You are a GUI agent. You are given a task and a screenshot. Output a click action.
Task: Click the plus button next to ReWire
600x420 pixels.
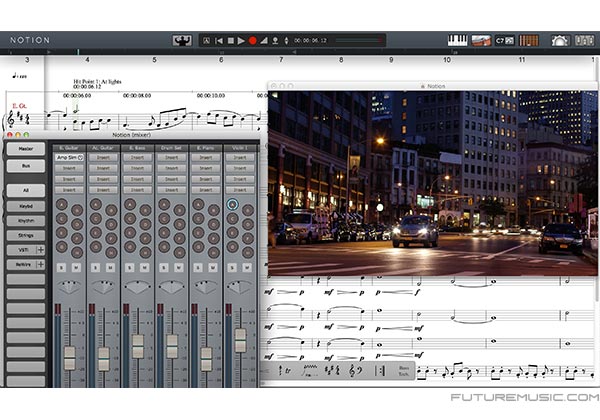coord(40,264)
